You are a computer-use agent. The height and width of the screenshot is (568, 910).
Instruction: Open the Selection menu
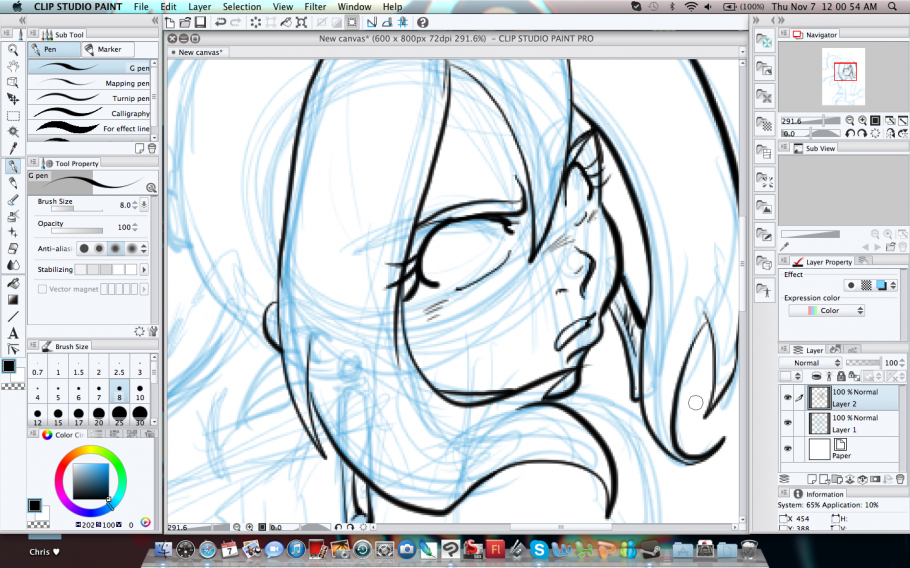242,6
